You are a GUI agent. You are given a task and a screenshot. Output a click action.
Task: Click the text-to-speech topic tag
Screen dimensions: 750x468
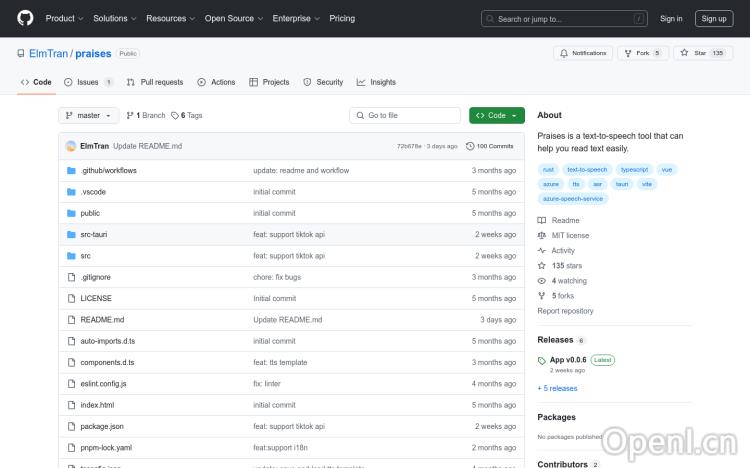(587, 170)
